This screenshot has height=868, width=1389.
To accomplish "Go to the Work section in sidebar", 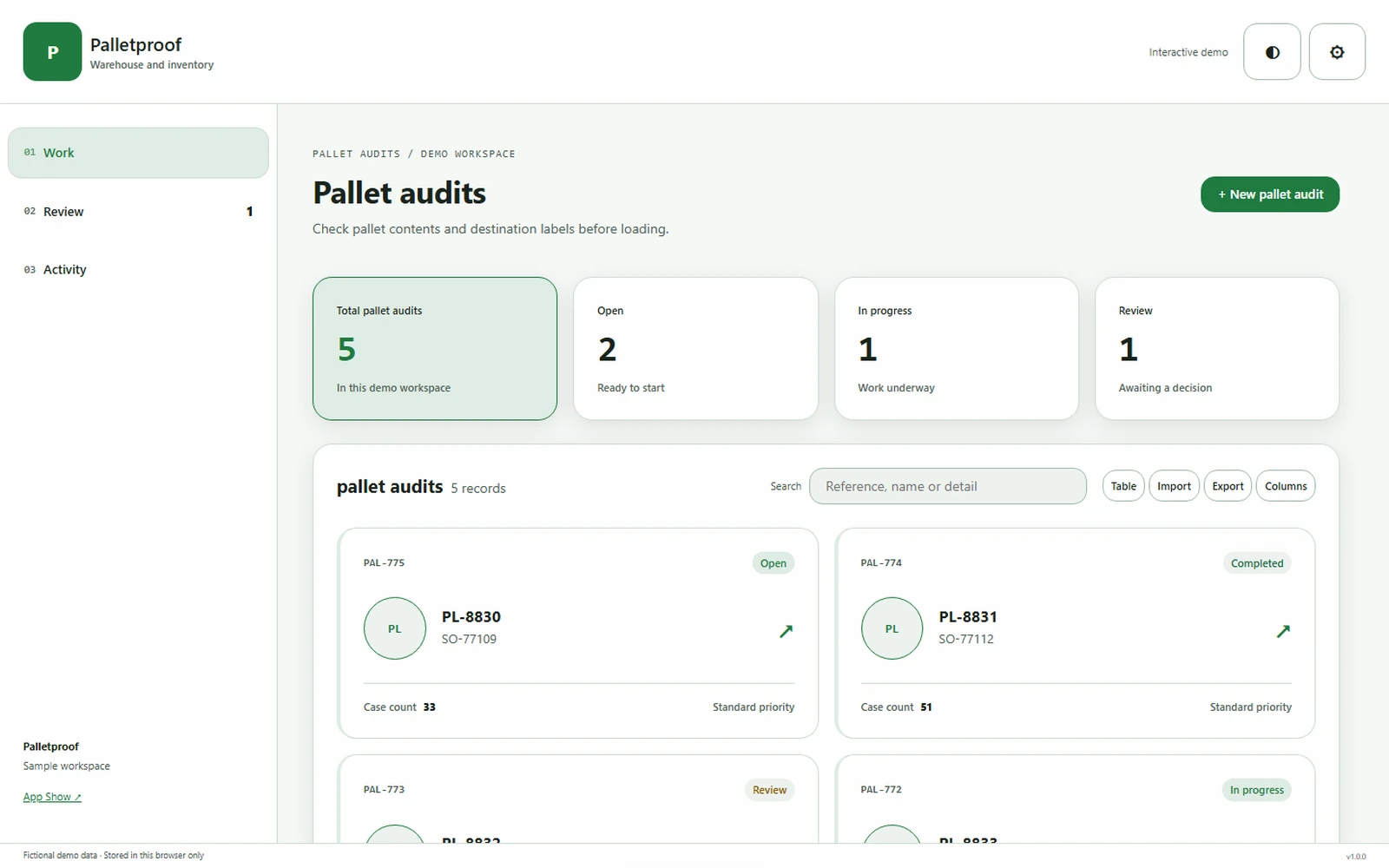I will click(138, 153).
